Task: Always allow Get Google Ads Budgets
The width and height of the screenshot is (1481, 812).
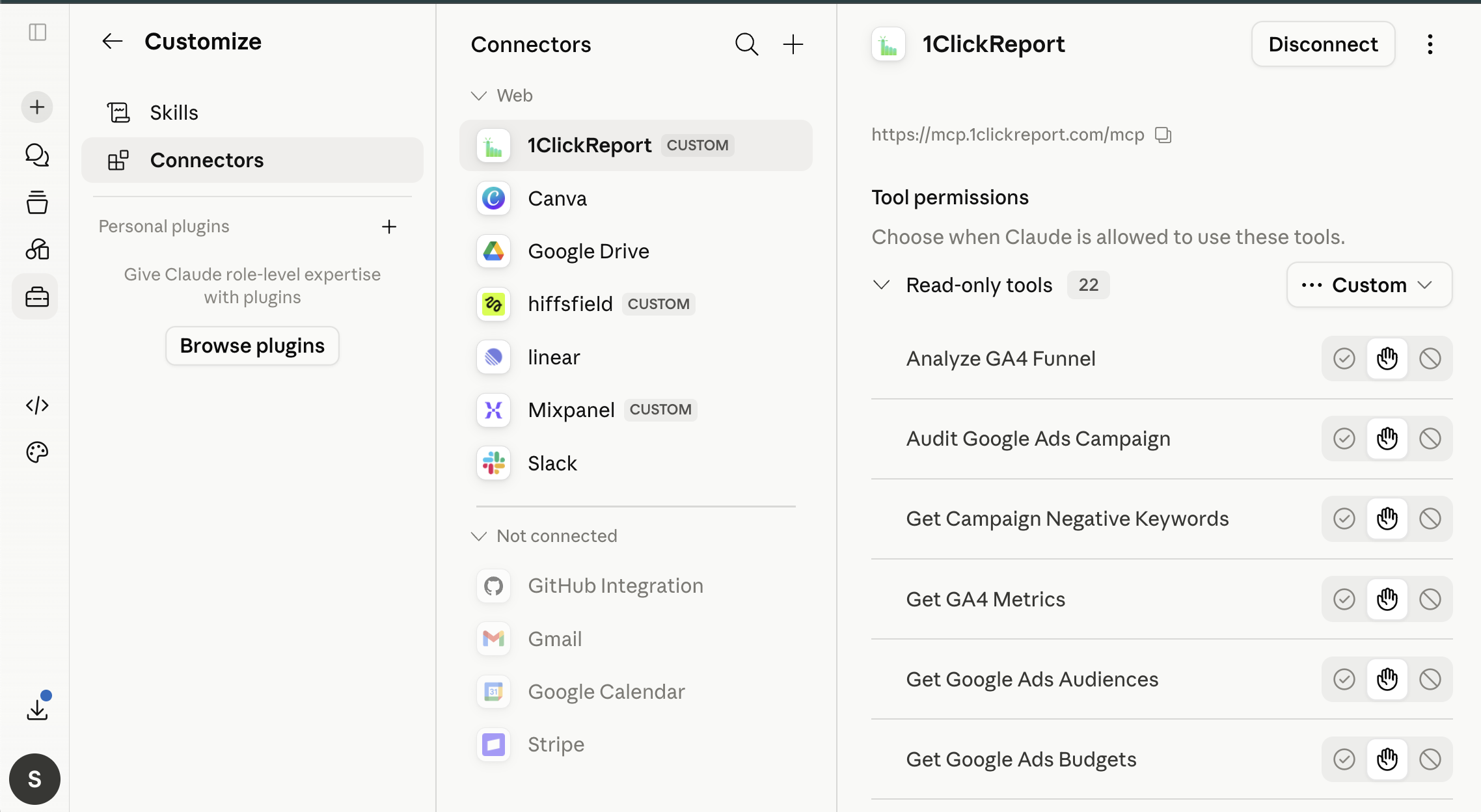Action: tap(1344, 759)
